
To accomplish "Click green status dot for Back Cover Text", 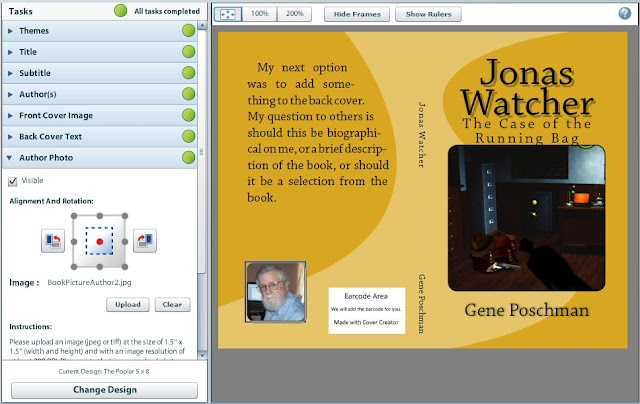I will coord(189,136).
